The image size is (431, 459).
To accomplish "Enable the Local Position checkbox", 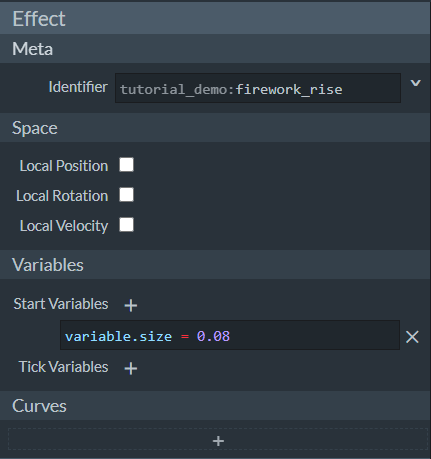I will pyautogui.click(x=127, y=165).
